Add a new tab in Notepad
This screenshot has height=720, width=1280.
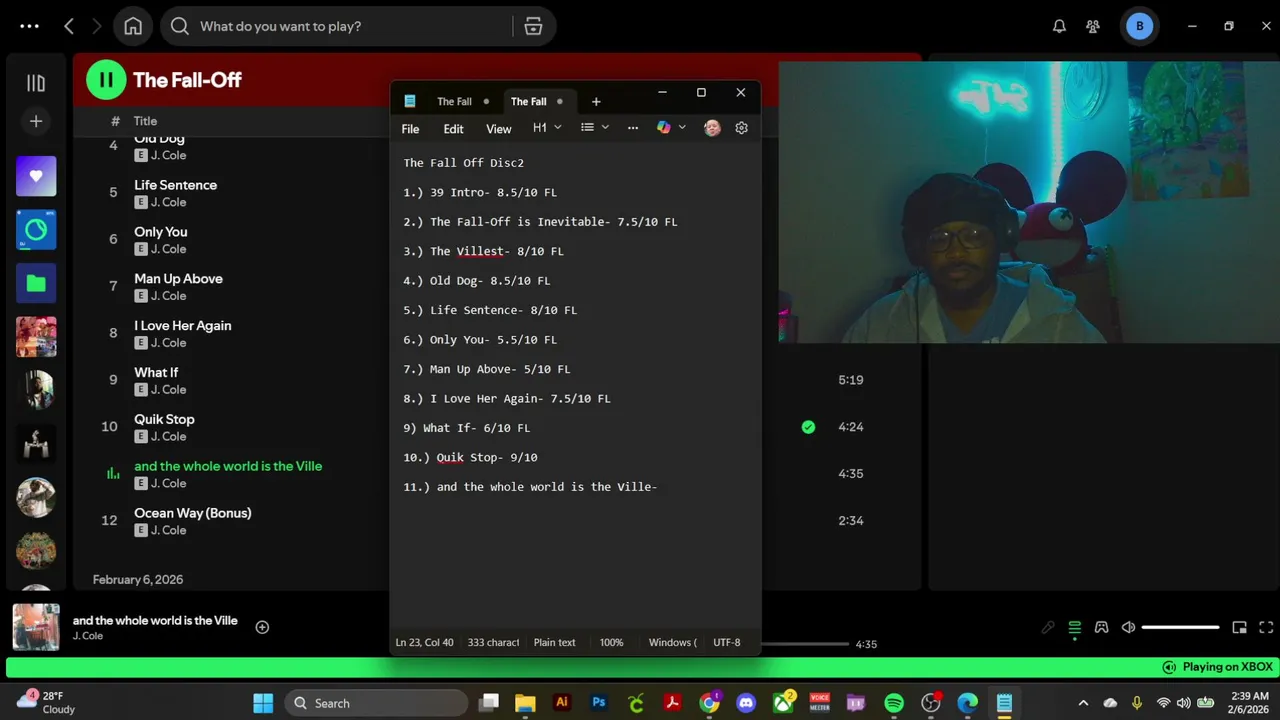point(596,101)
